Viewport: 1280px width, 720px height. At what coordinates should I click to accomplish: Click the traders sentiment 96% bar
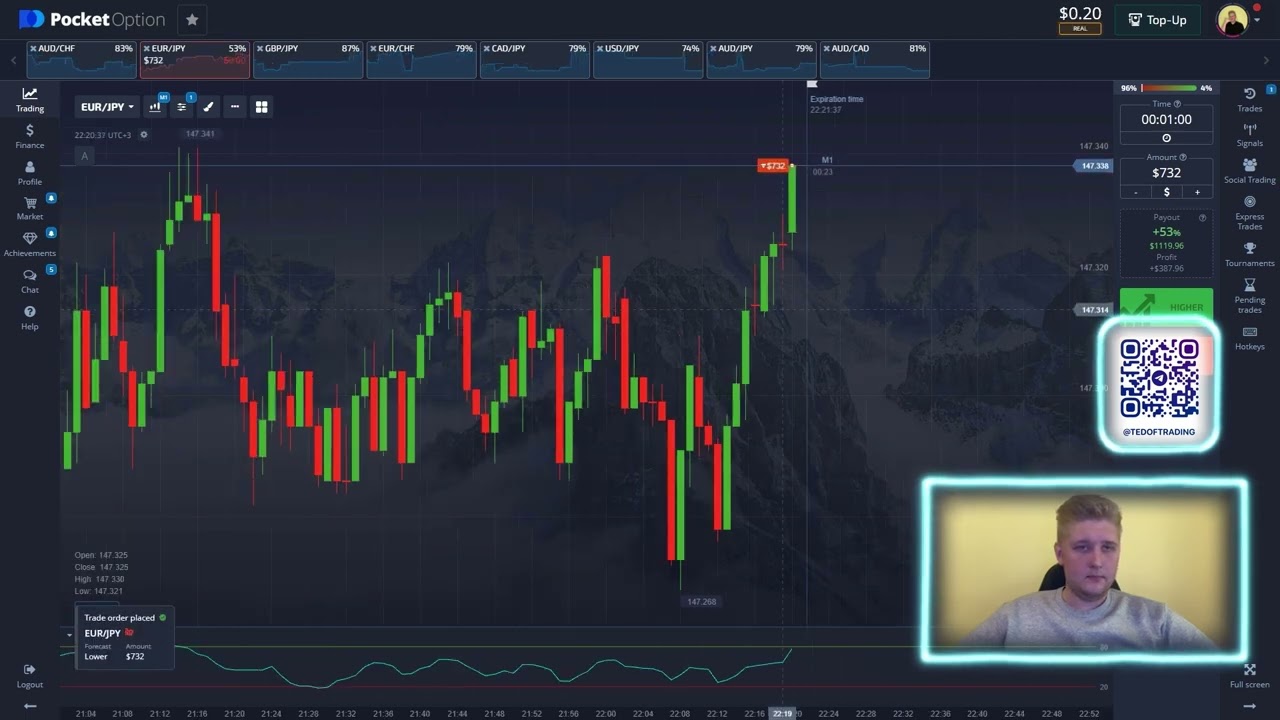click(x=1166, y=88)
